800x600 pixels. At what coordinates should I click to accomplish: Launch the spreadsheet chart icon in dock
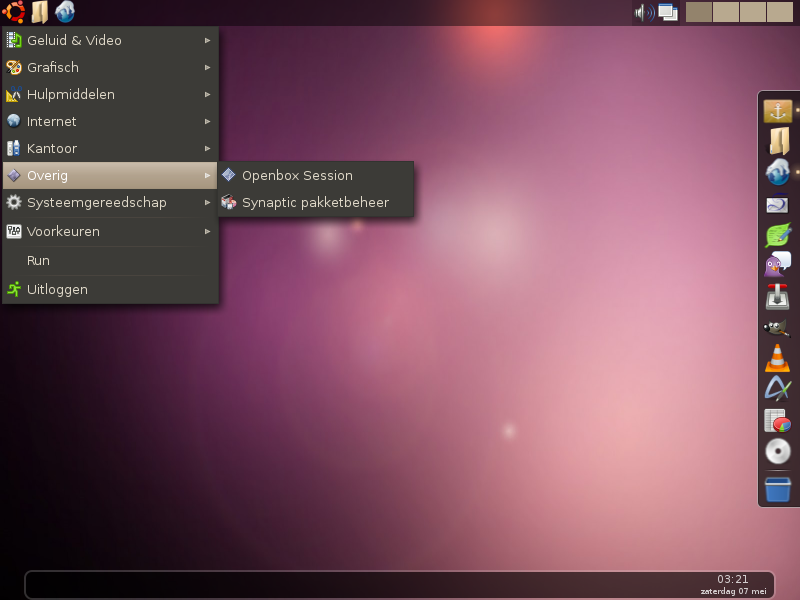coord(778,421)
